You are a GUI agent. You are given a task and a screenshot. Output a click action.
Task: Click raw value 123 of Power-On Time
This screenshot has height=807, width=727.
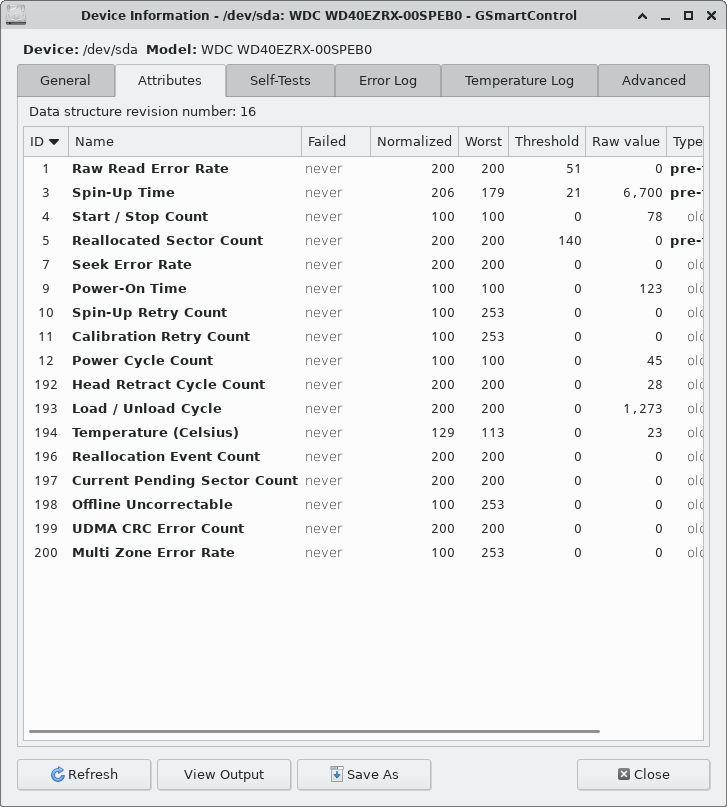651,289
